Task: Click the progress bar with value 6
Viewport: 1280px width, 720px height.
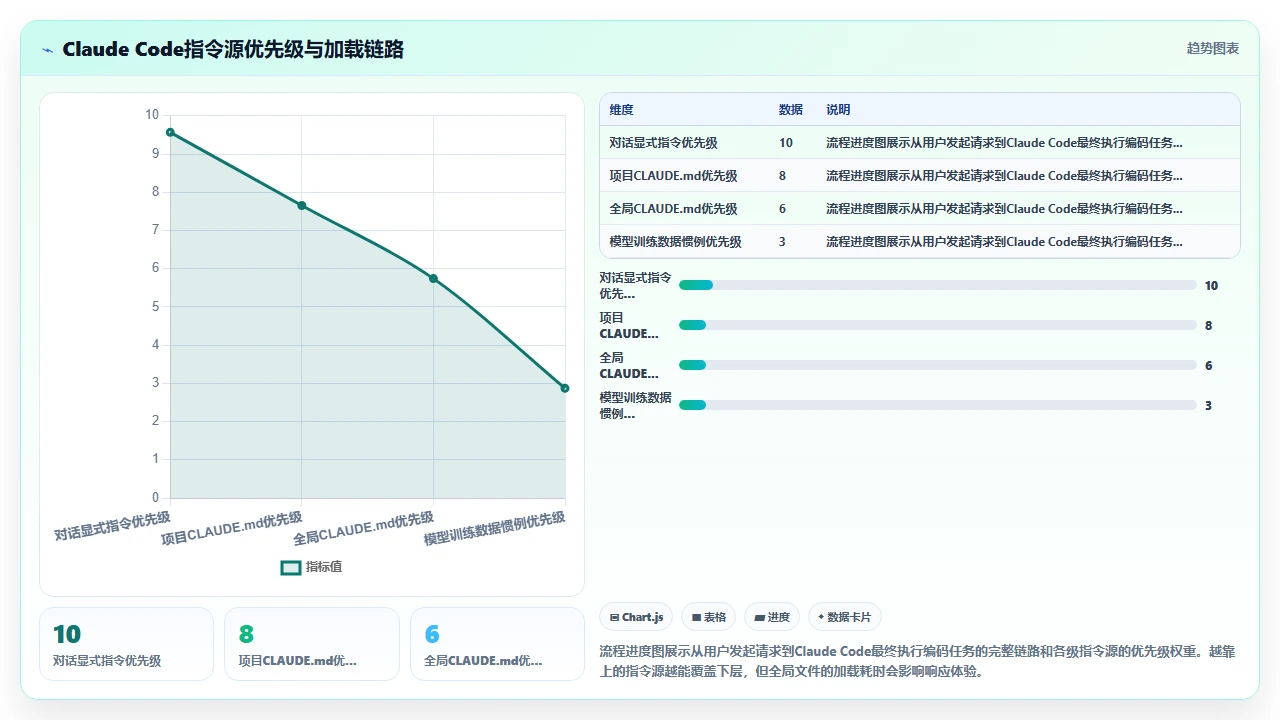Action: coord(938,365)
